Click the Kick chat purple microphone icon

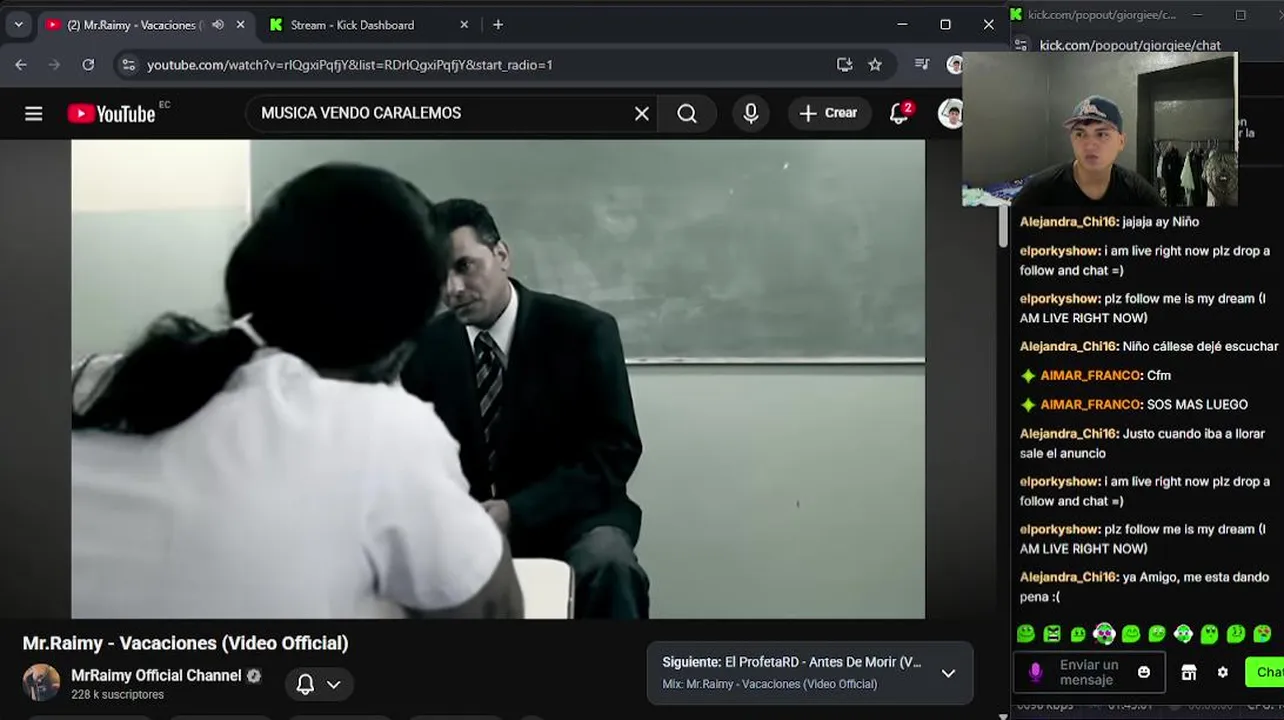1036,673
